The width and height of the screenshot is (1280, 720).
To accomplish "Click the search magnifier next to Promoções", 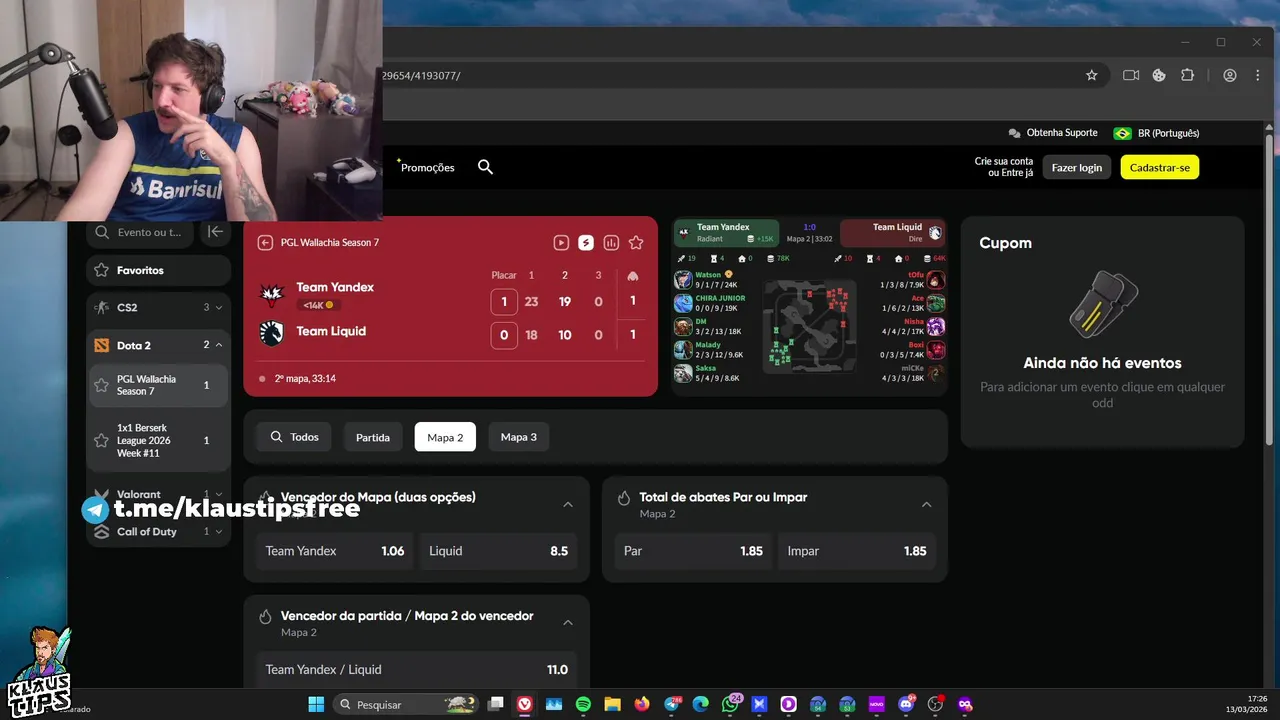I will coord(485,167).
